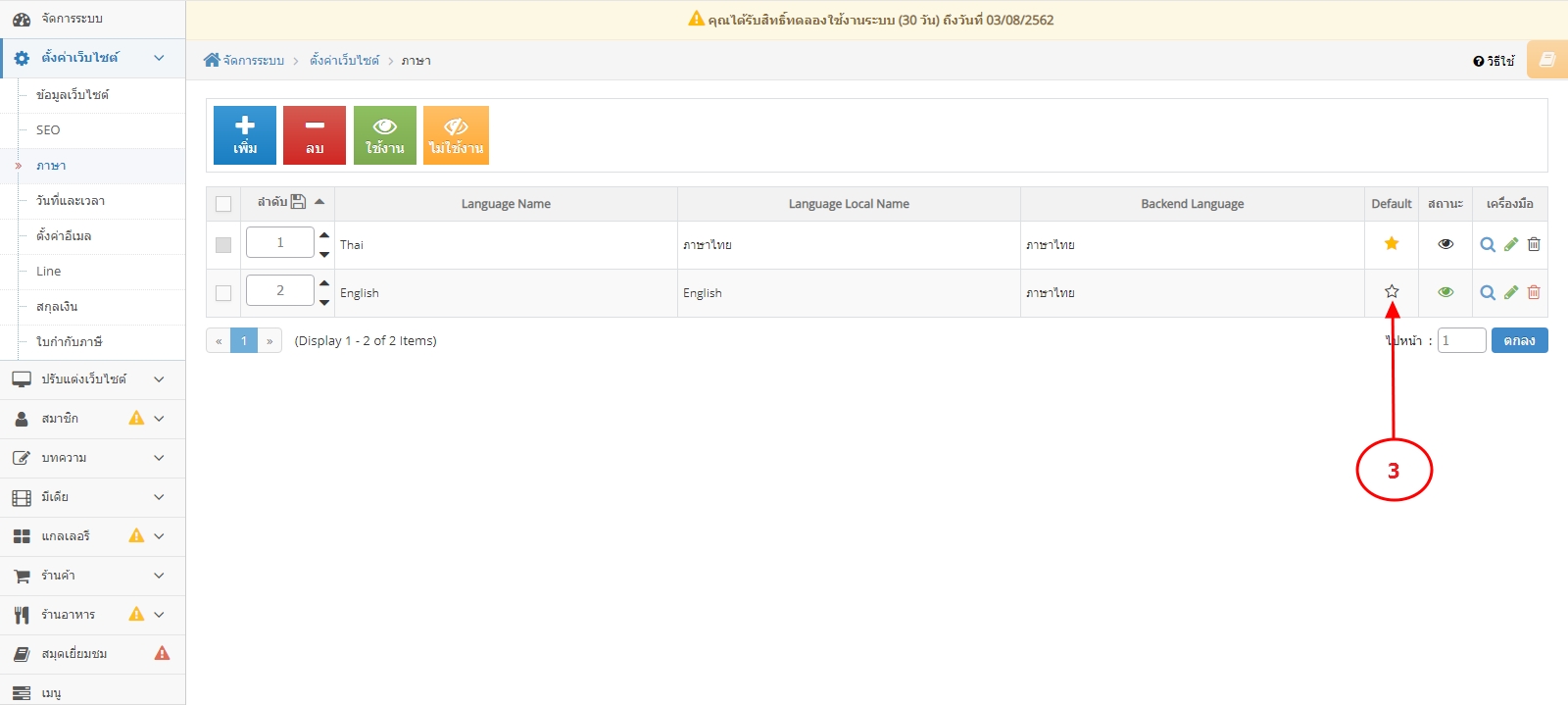Expand the แกลเลอรี sidebar menu chevron
Screen dimensions: 1568x705
pyautogui.click(x=159, y=536)
